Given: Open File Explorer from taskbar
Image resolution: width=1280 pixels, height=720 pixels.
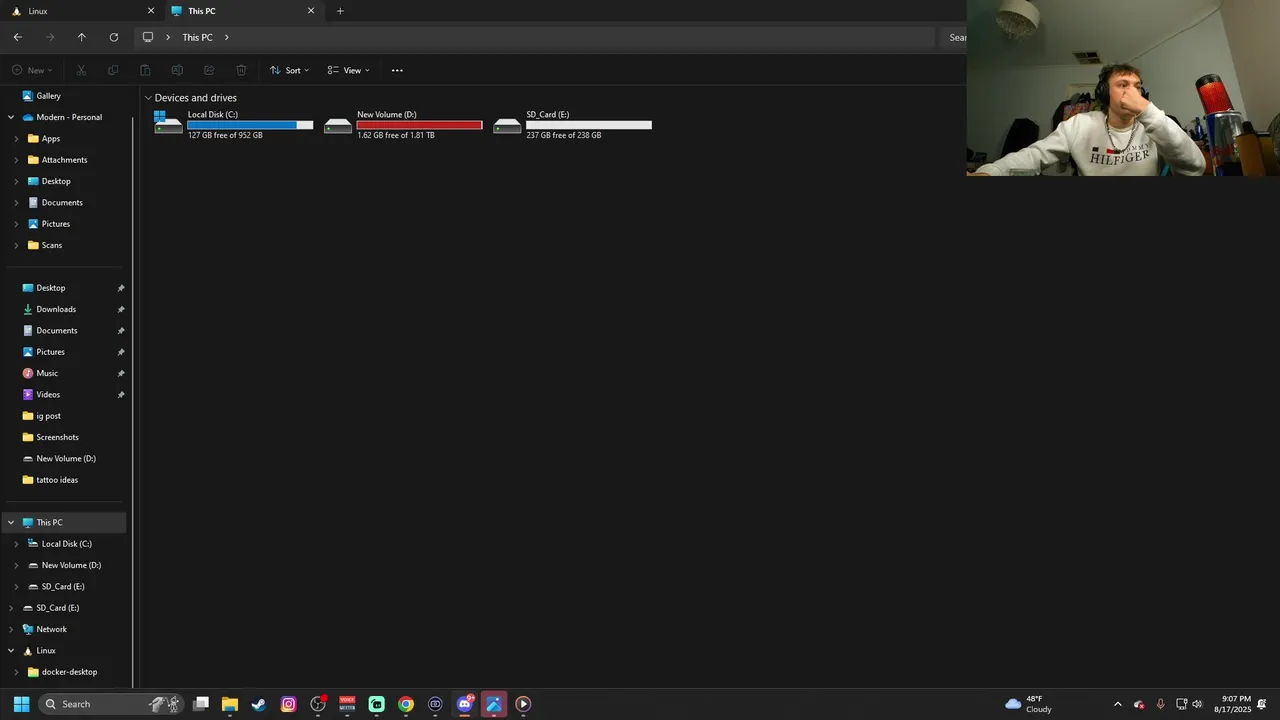Looking at the screenshot, I should (x=229, y=704).
